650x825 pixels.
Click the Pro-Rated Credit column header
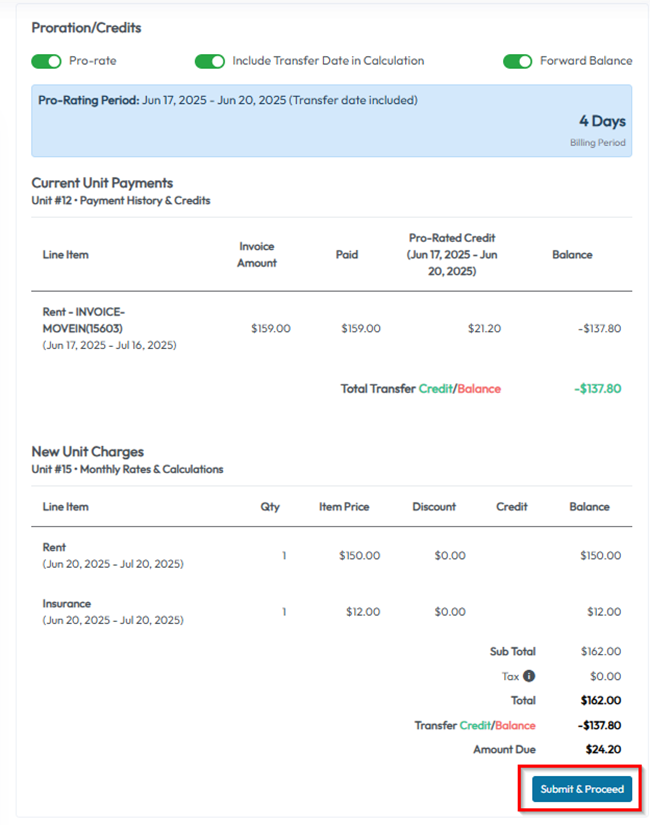(x=452, y=254)
